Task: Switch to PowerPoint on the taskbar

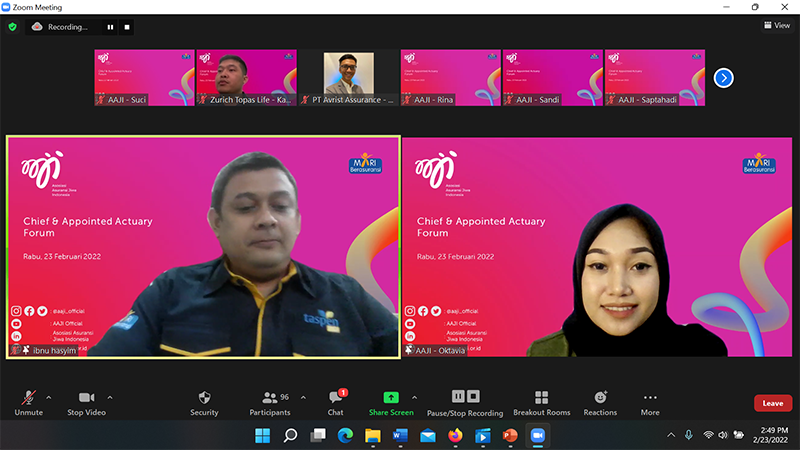Action: (510, 436)
